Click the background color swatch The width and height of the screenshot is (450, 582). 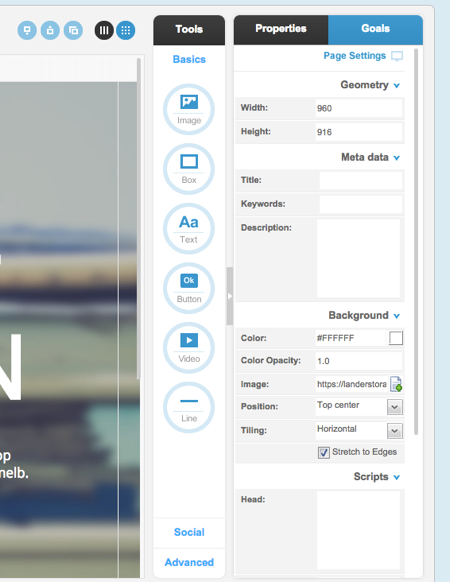(x=396, y=338)
